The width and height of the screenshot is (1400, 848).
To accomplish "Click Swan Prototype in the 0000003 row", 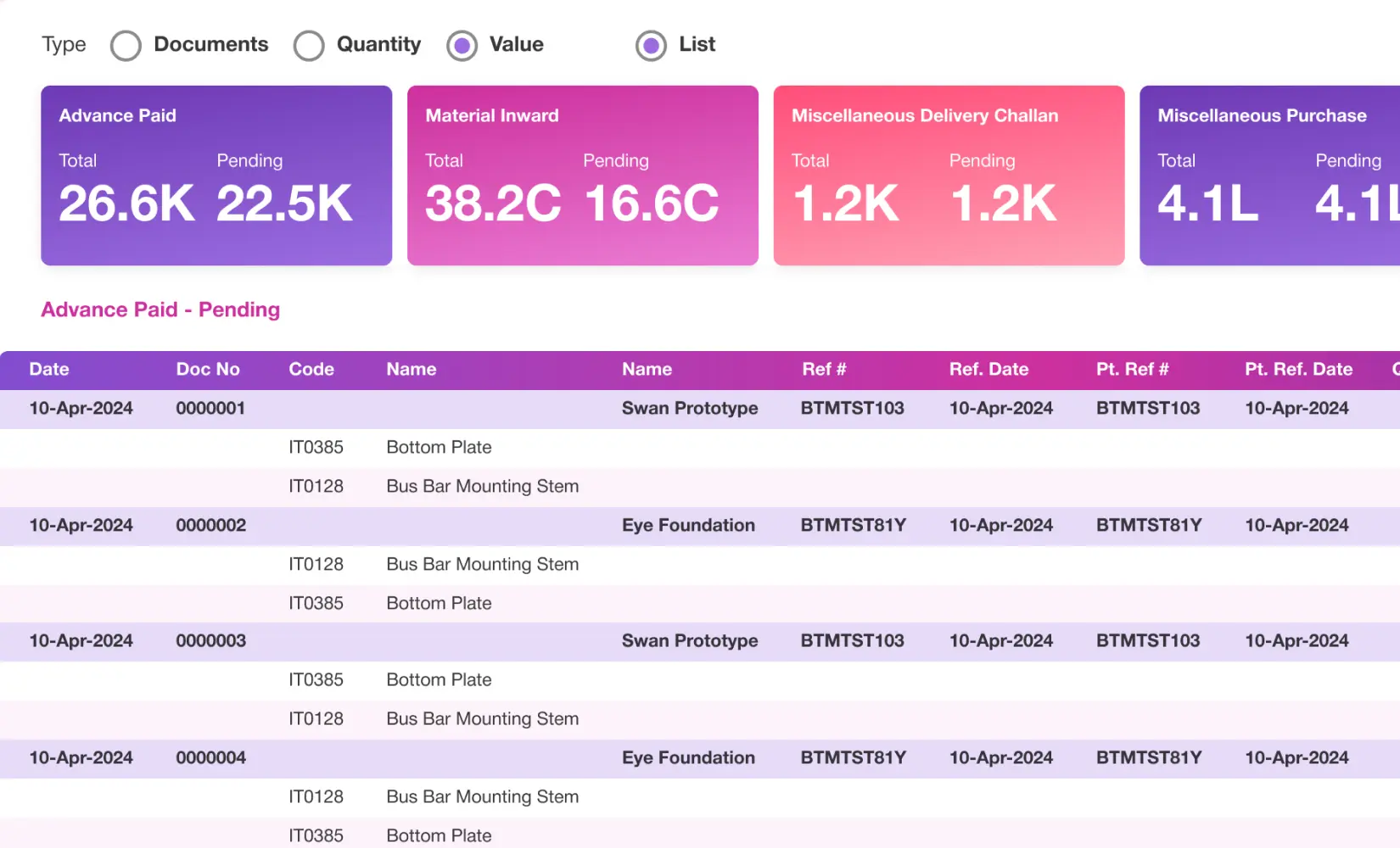I will (x=690, y=641).
